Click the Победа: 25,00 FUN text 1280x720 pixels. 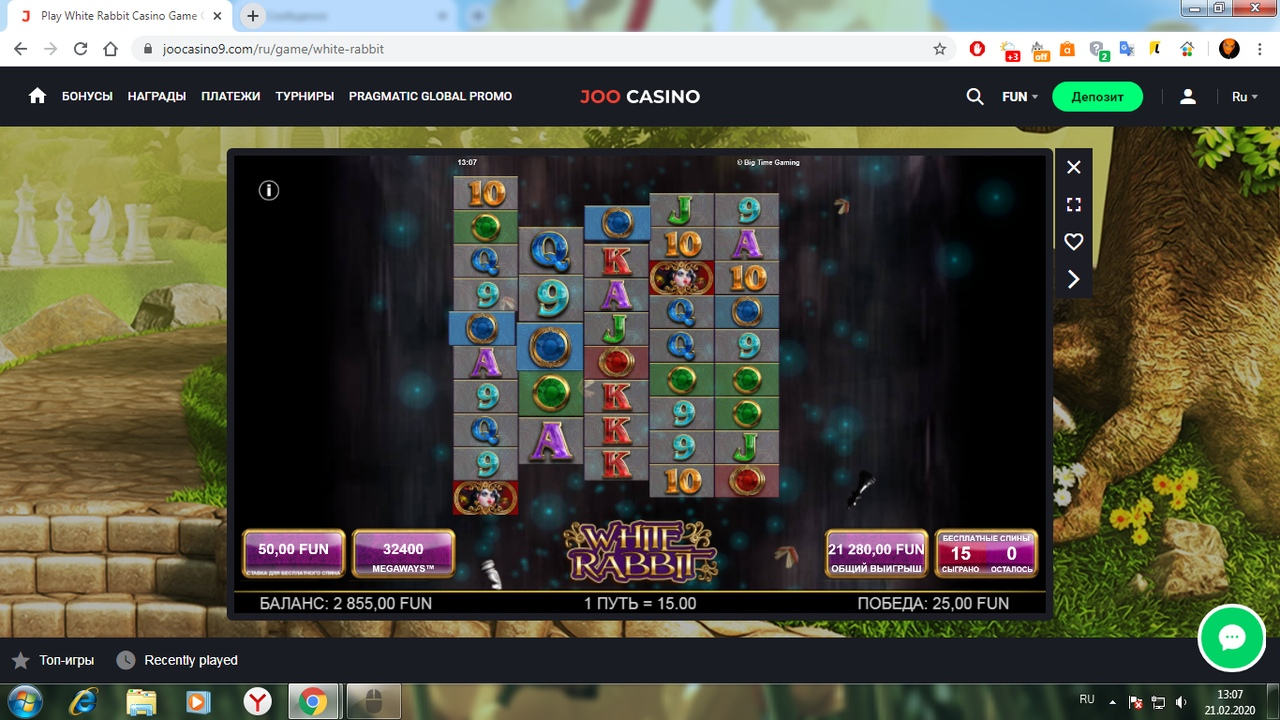(933, 604)
